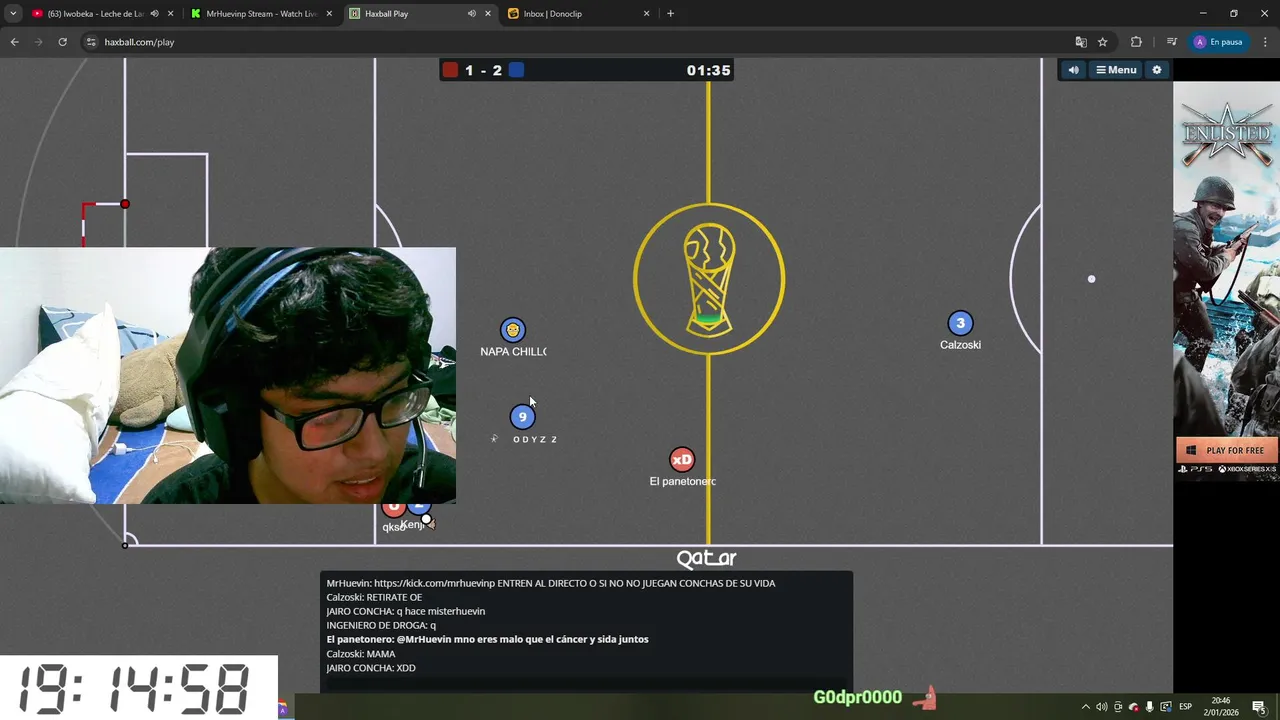Viewport: 1280px width, 720px height.
Task: Click chat message 'JAIRO CONCHA: XDD'
Action: point(370,668)
